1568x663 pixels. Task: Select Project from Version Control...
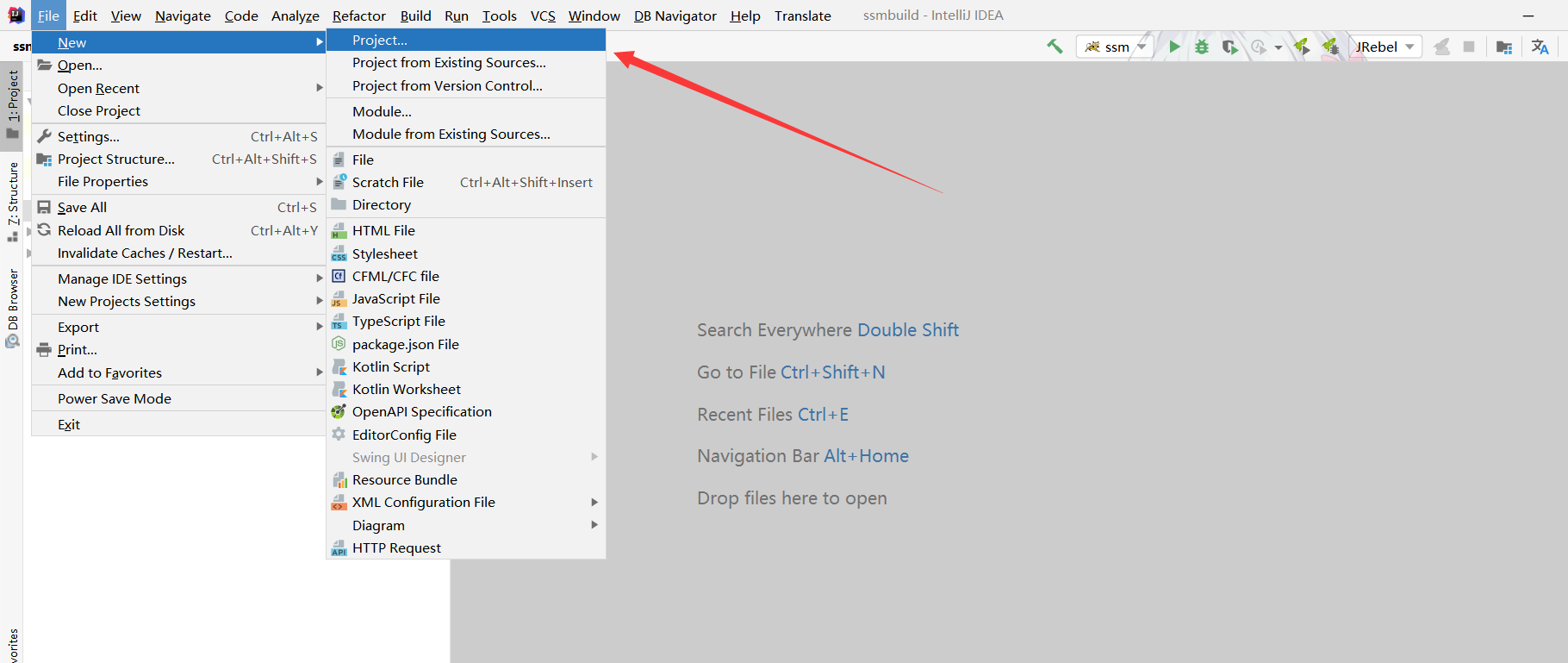point(466,85)
